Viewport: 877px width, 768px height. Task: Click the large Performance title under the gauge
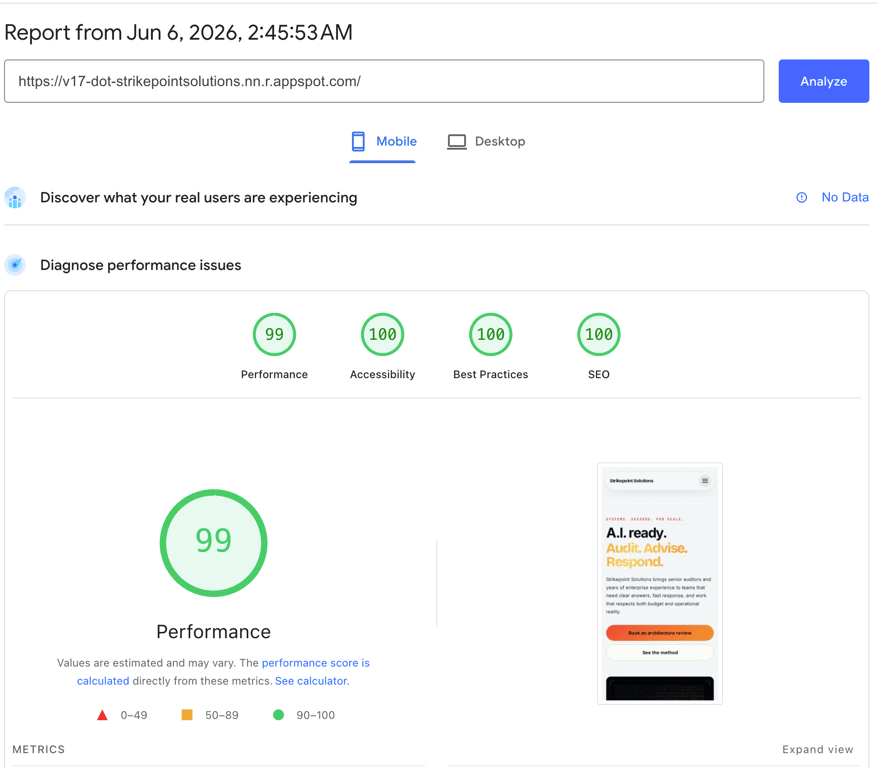click(x=214, y=632)
